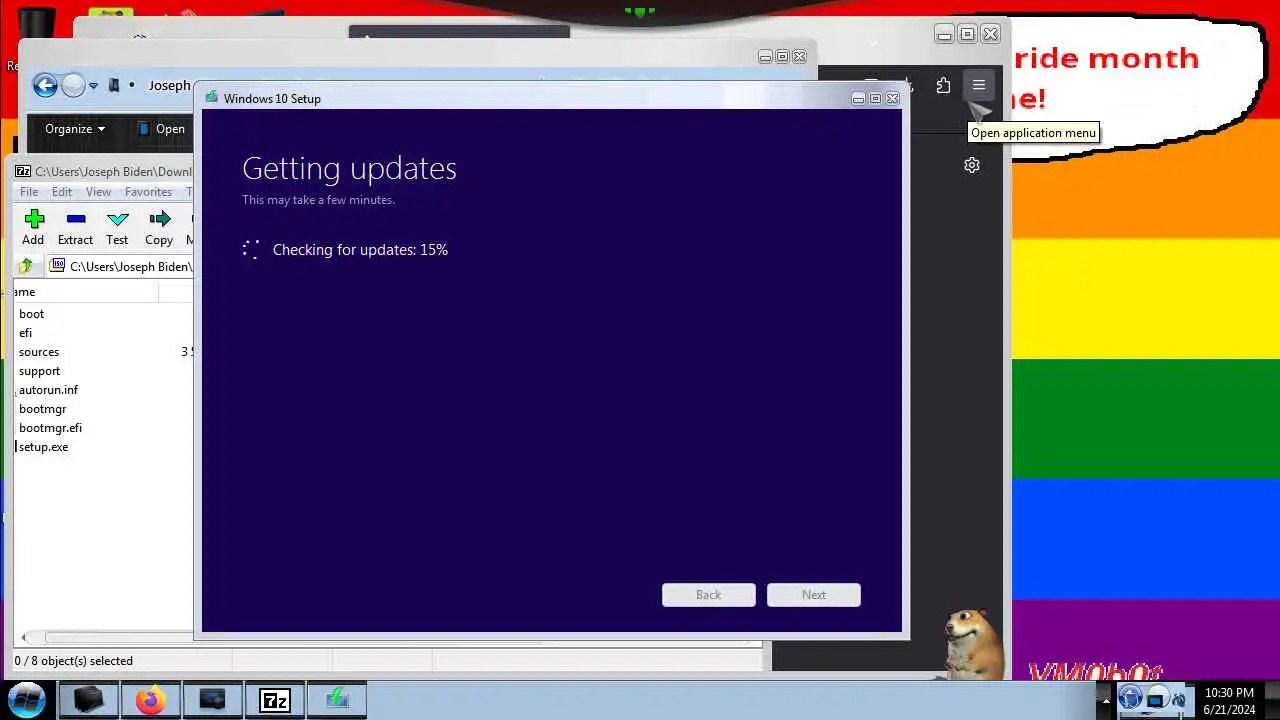
Task: Click the Next button in Windows 10 Setup
Action: (x=814, y=595)
